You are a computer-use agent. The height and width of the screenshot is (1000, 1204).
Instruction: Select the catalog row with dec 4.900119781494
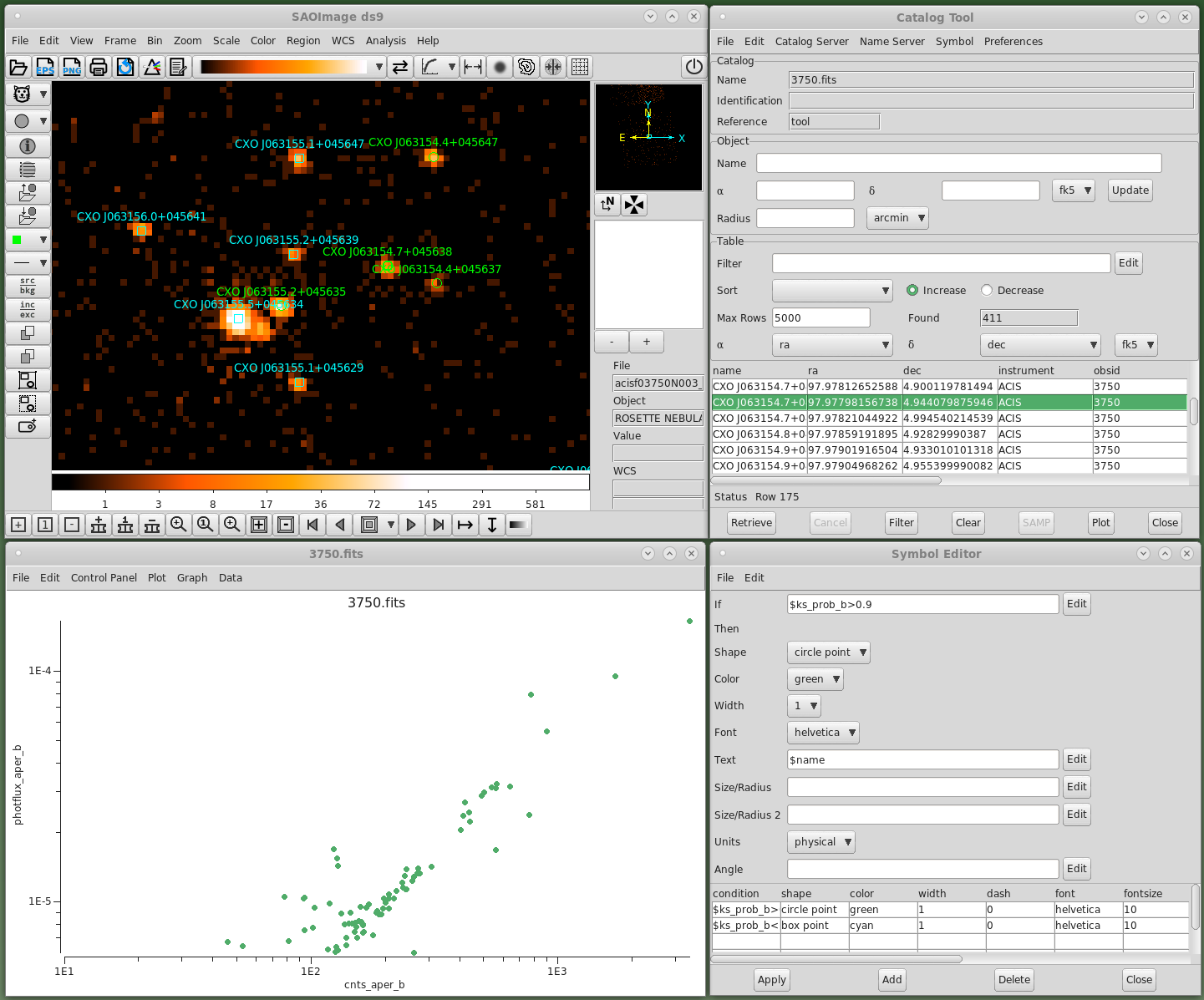pyautogui.click(x=949, y=387)
